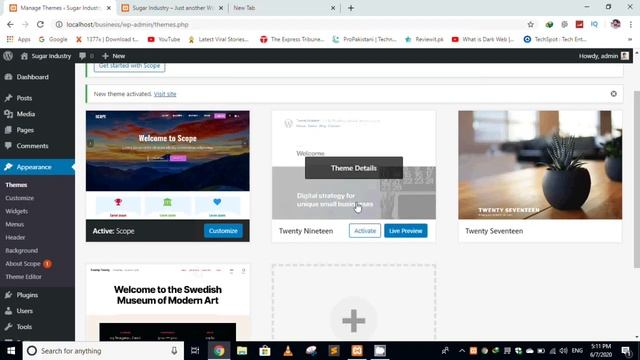The image size is (640, 360).
Task: Show more bookmarks chevron
Action: point(630,40)
